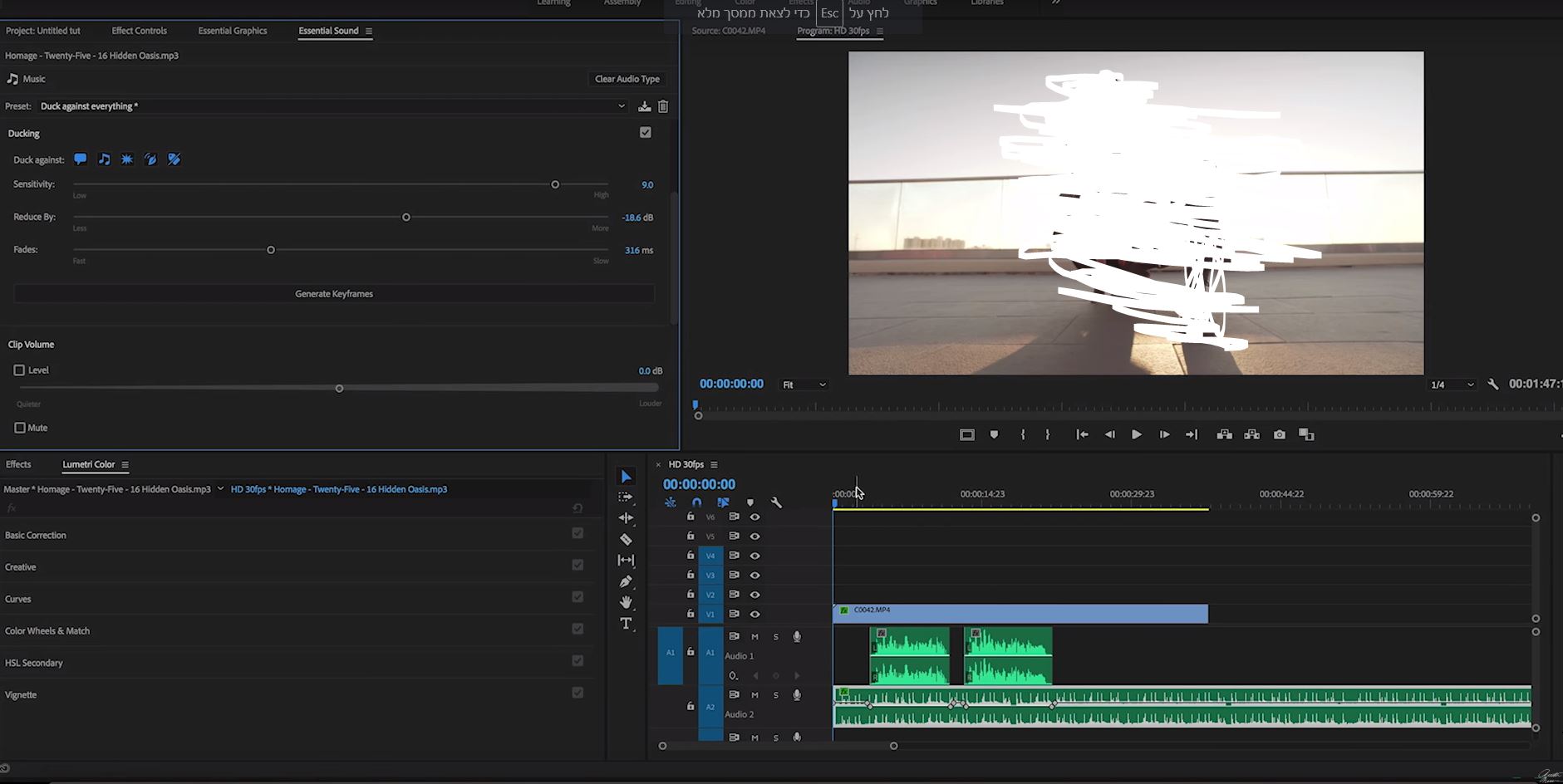
Task: Check the Mute checkbox
Action: coord(20,428)
